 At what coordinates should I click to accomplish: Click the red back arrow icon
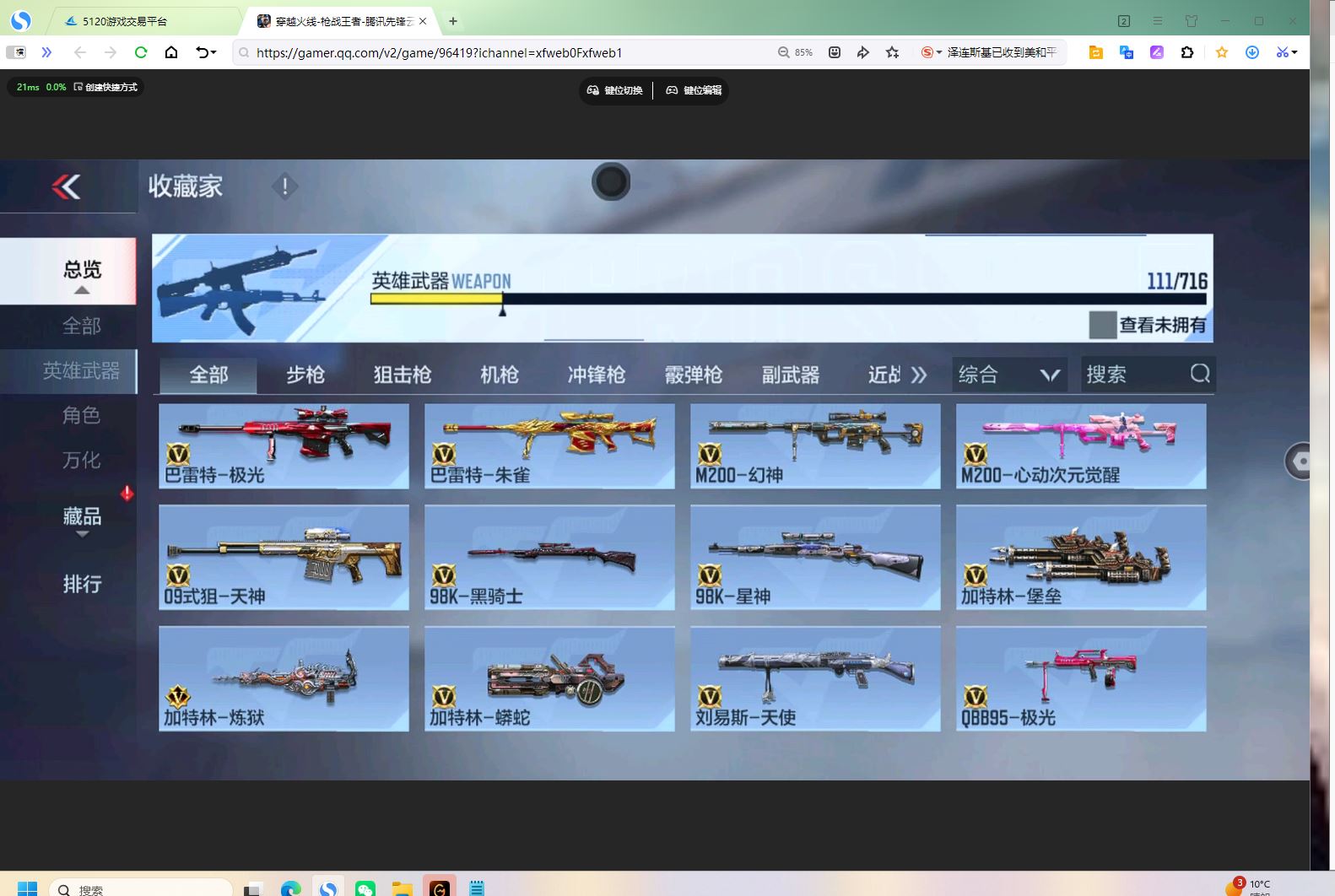coord(67,186)
